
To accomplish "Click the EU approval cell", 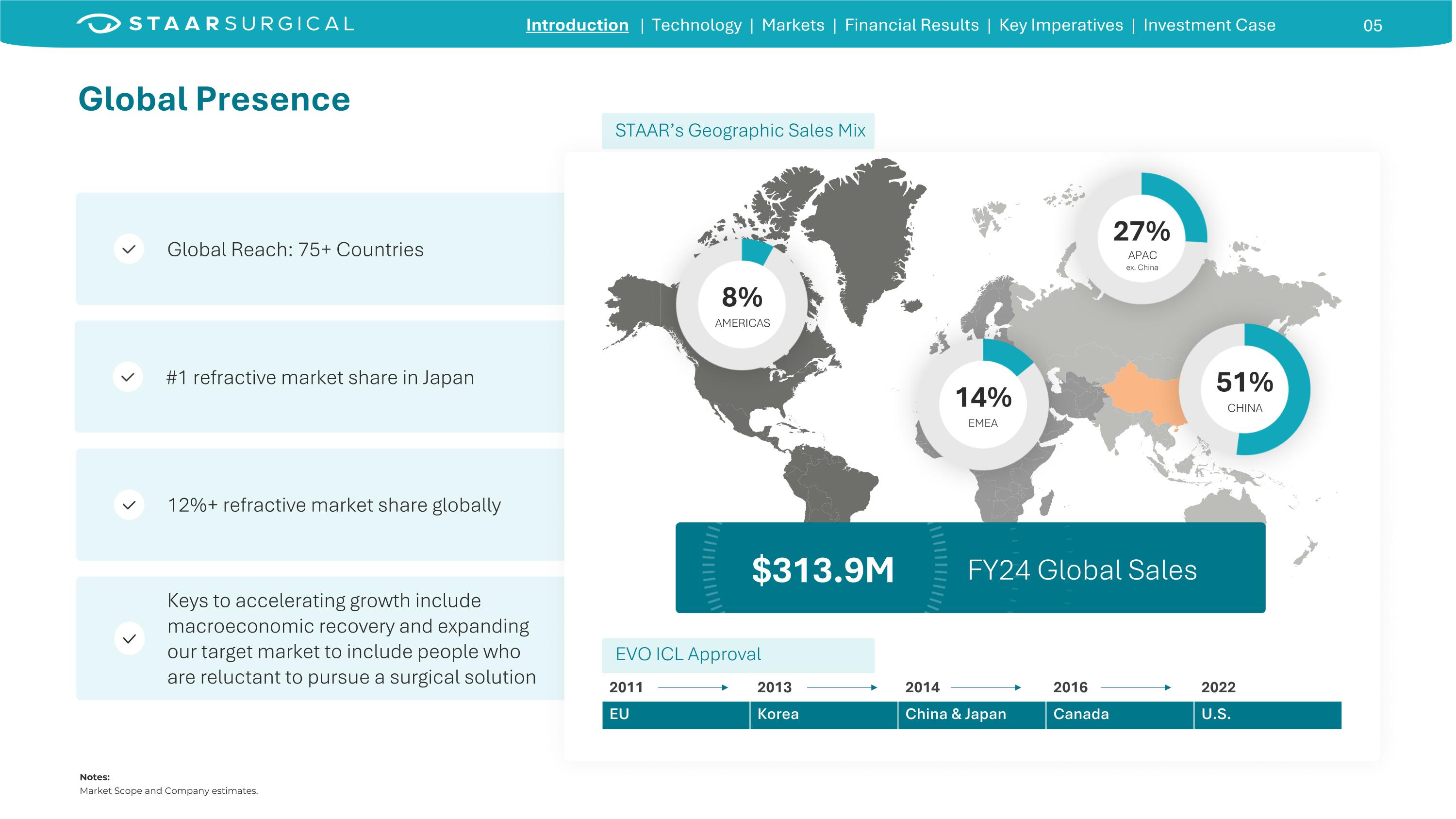I will pyautogui.click(x=676, y=715).
